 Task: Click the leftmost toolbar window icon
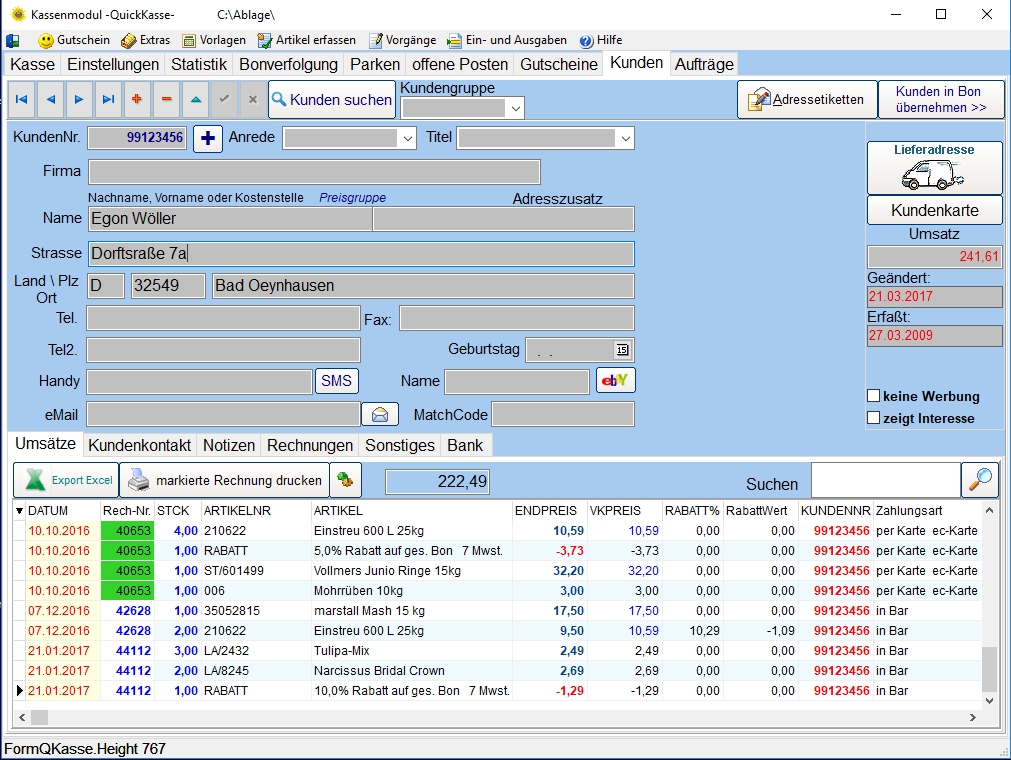pos(13,41)
